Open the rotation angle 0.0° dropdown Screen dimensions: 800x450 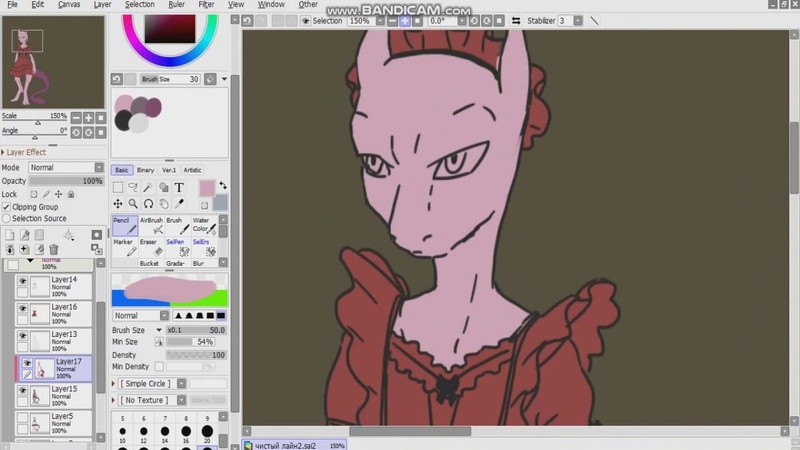click(x=462, y=21)
